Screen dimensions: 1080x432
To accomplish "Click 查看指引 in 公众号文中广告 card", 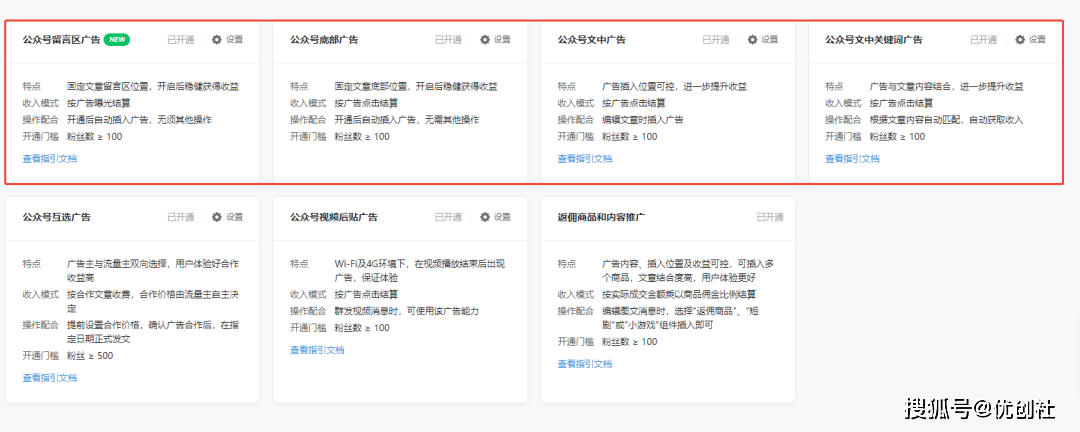I will pos(574,158).
